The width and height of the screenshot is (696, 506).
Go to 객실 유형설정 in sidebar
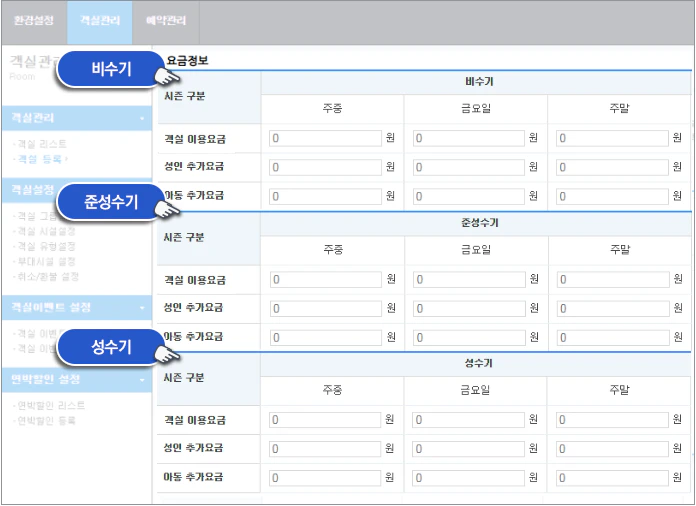[x=46, y=246]
